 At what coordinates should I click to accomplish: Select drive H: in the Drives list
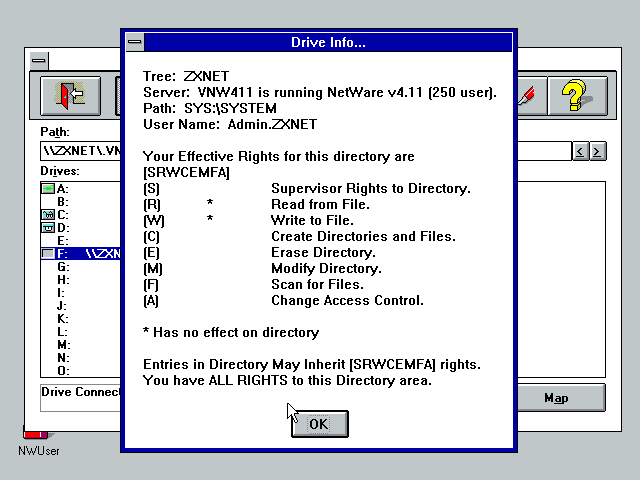[80, 280]
